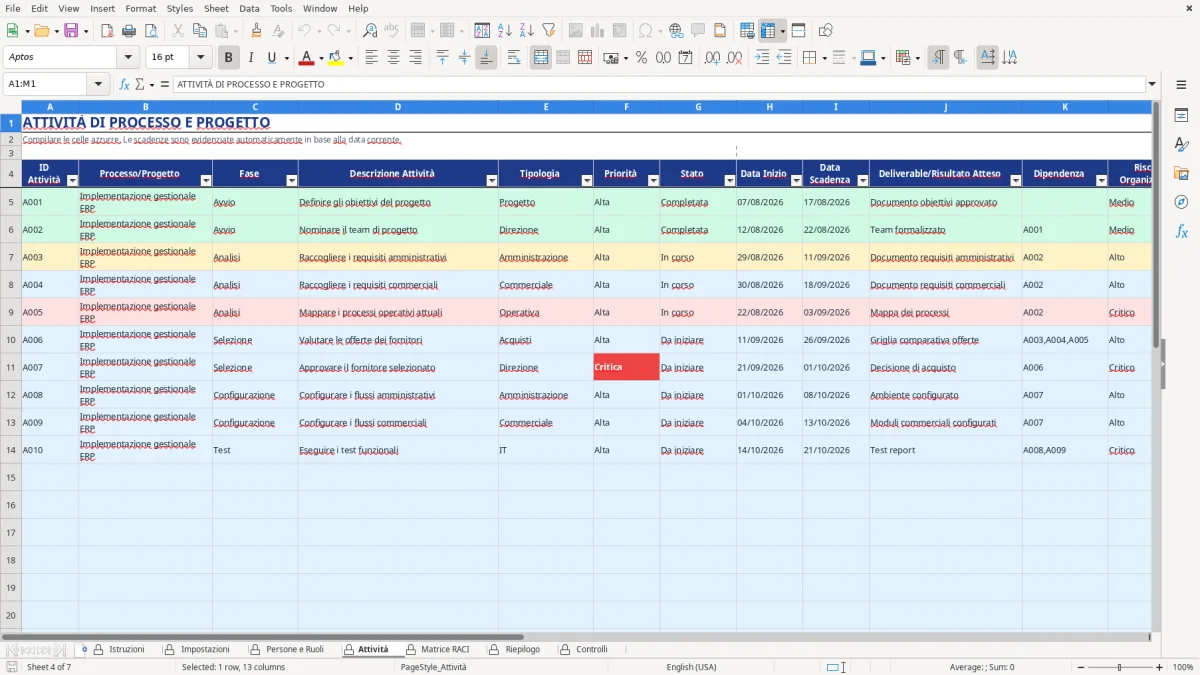
Task: Open Function Wizard fx icon
Action: pyautogui.click(x=125, y=84)
